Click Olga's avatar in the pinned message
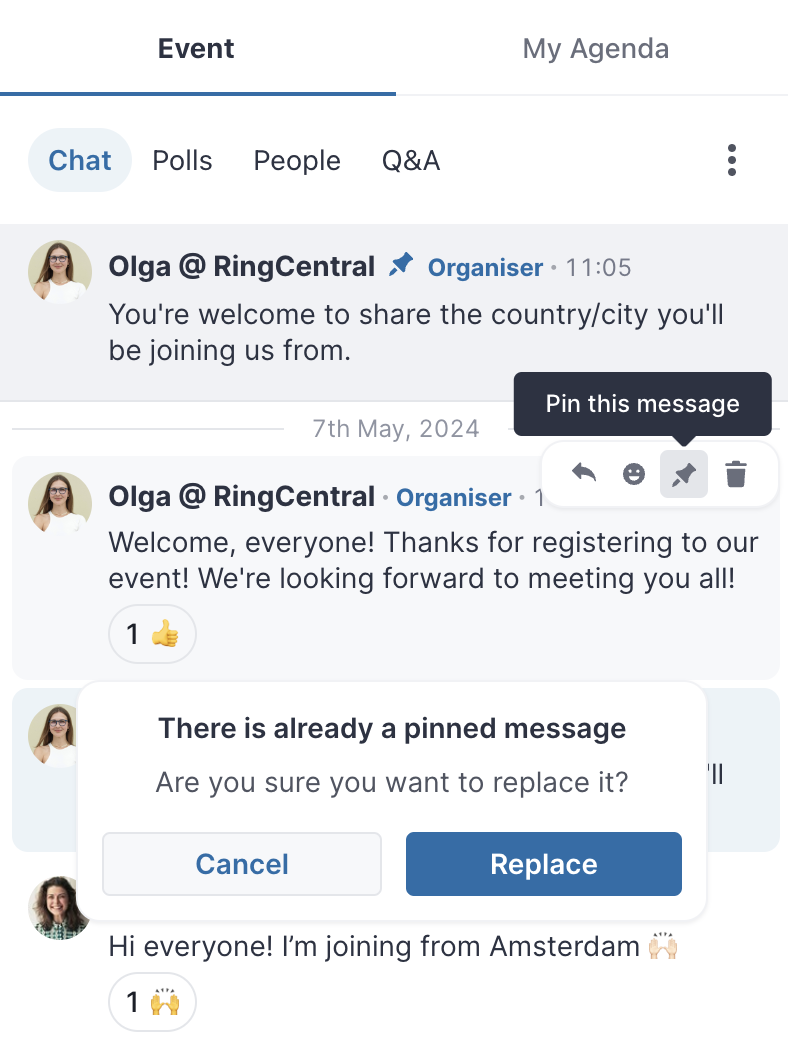This screenshot has width=788, height=1048. (x=60, y=272)
